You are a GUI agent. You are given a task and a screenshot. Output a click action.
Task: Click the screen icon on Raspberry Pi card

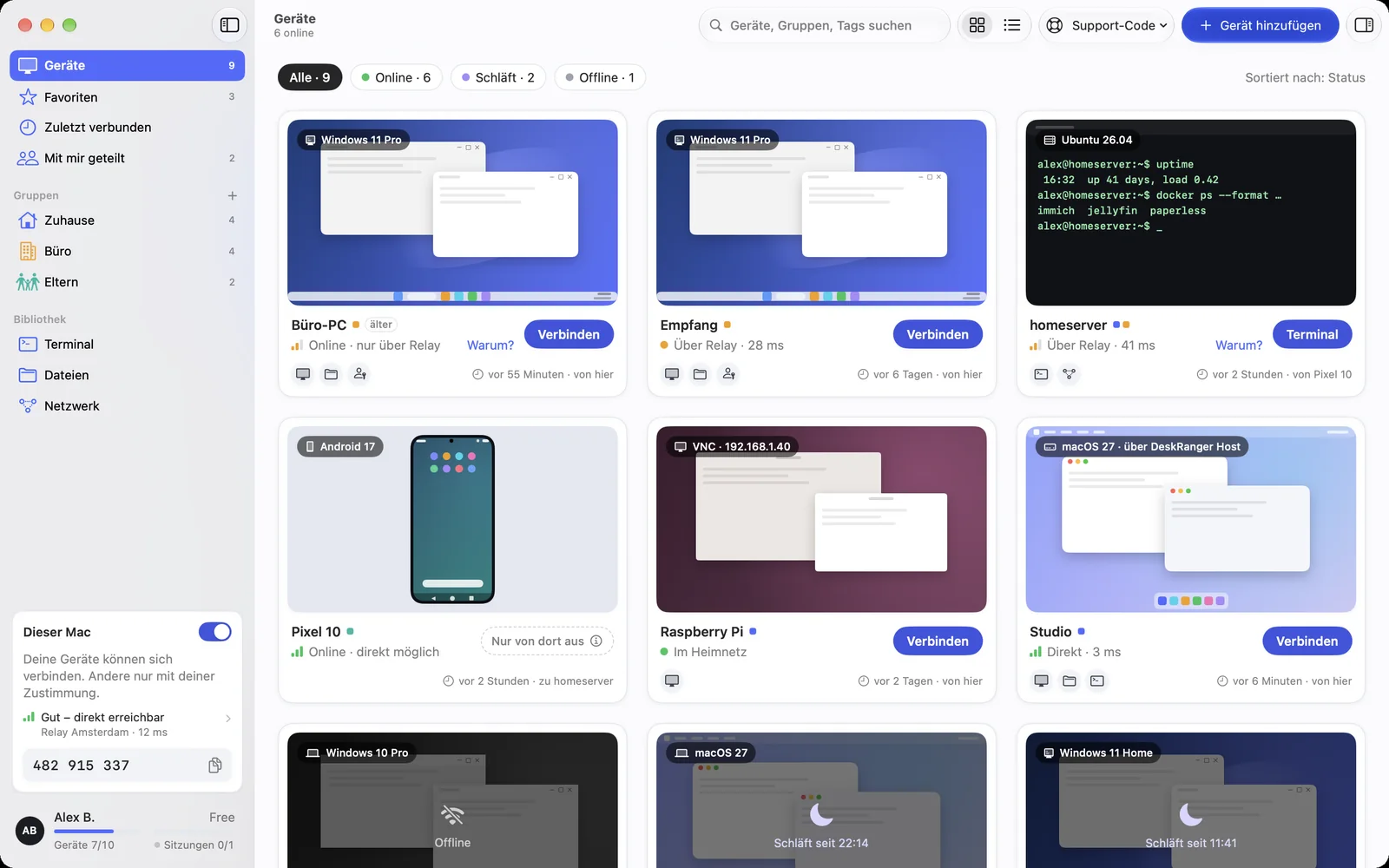click(x=672, y=681)
